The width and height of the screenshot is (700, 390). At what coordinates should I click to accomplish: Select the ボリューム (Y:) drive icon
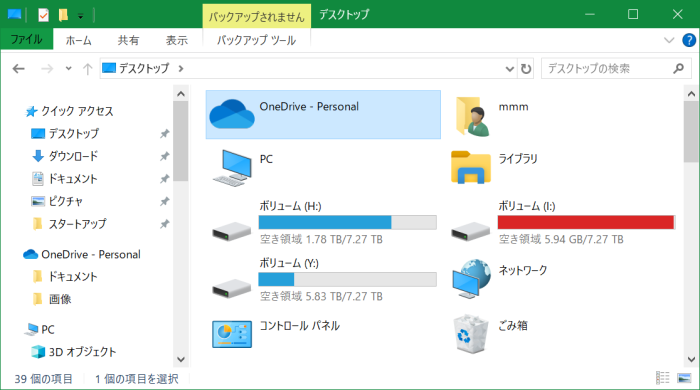[x=232, y=288]
